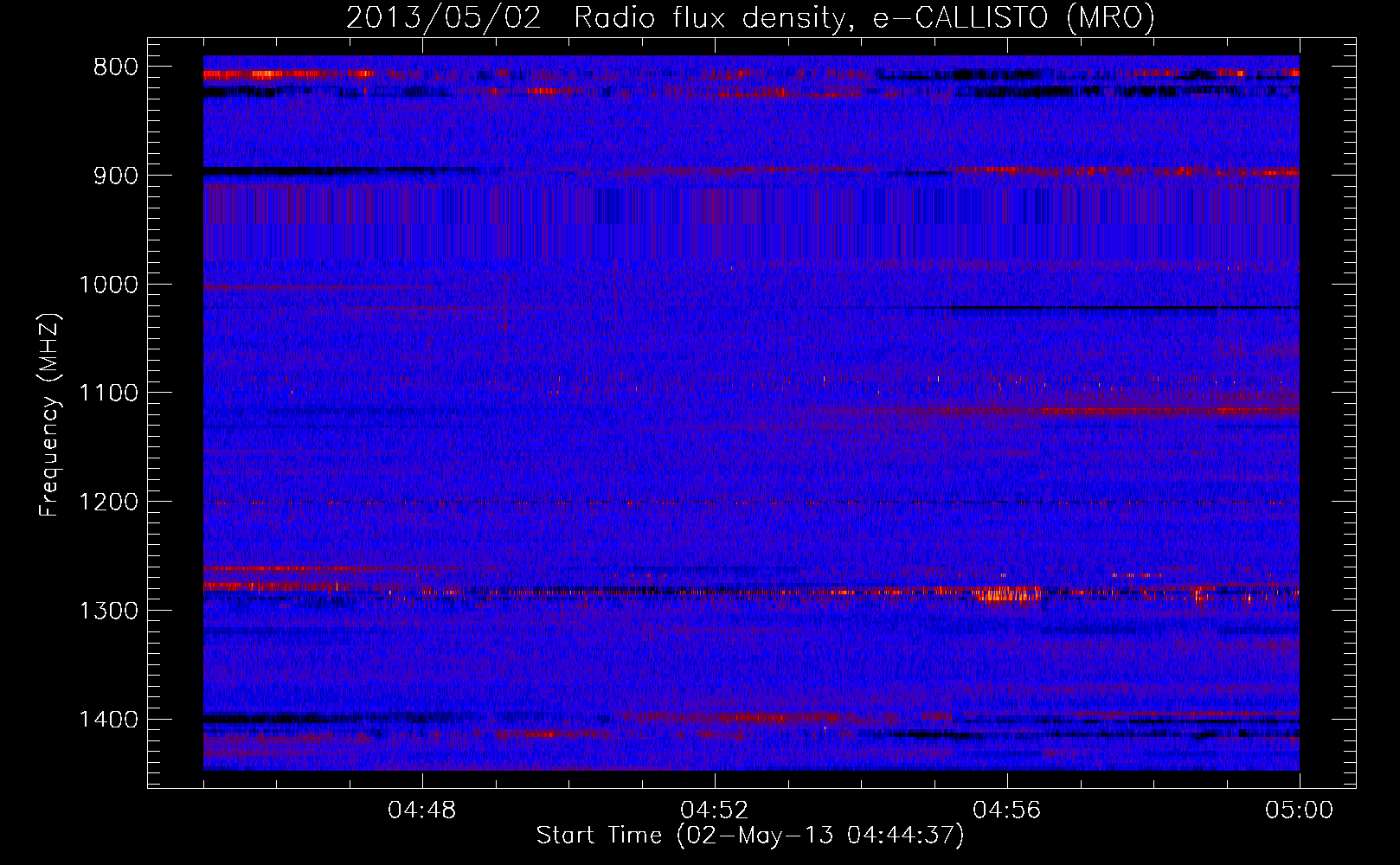Viewport: 1400px width, 865px height.
Task: Click the 1200 frequency tick label
Action: tap(108, 503)
